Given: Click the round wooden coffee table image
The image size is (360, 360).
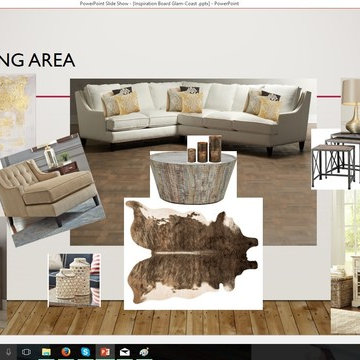Looking at the screenshot, I should (193, 177).
